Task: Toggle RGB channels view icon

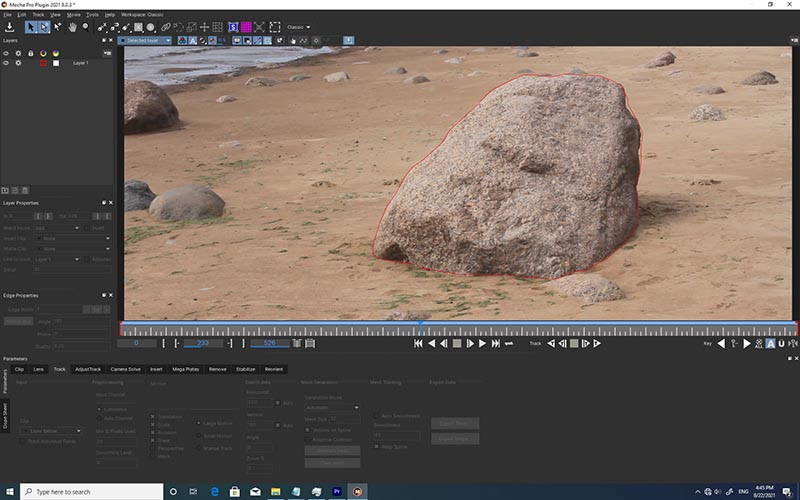Action: tap(182, 40)
